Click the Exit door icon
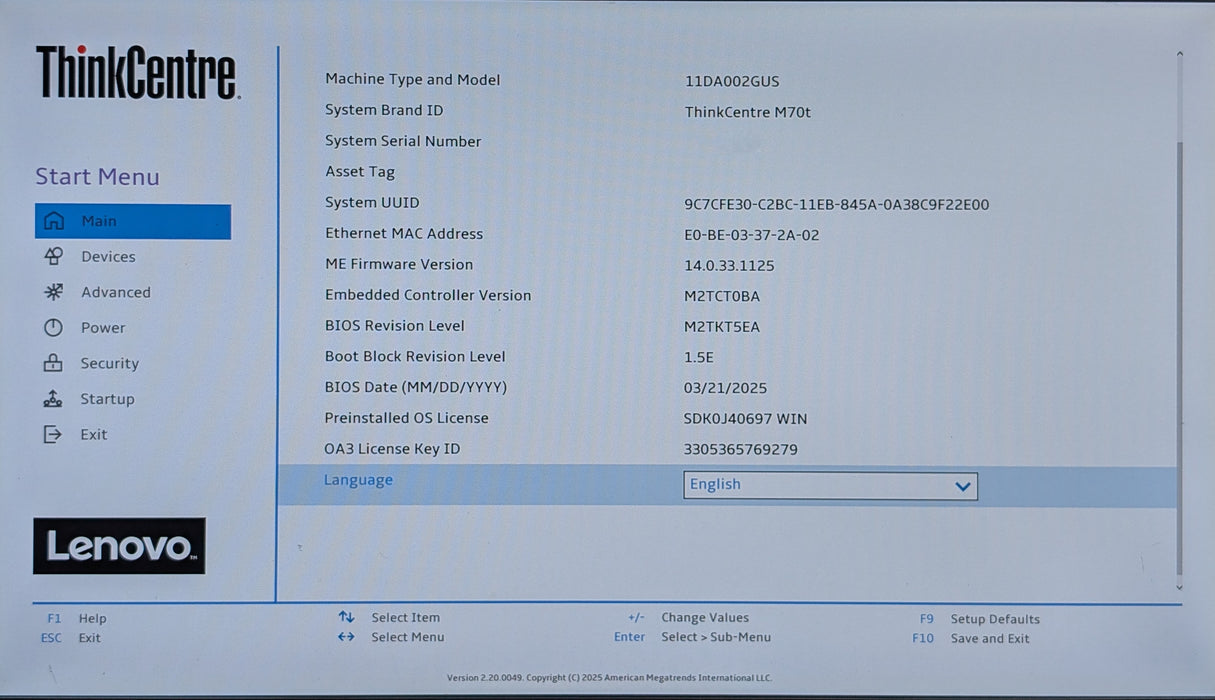The image size is (1215, 700). click(53, 434)
